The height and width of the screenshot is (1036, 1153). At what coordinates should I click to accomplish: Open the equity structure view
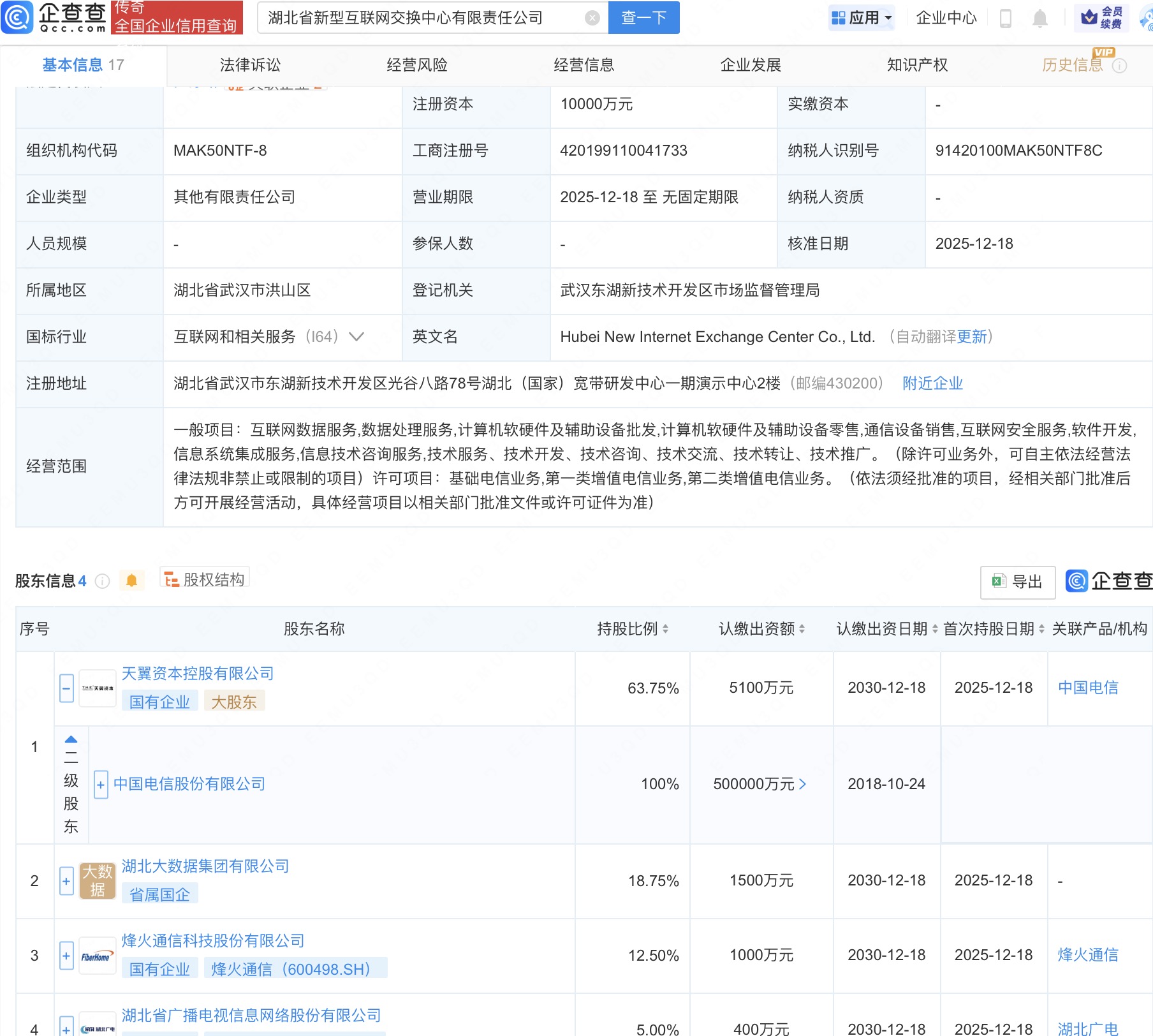click(x=205, y=579)
